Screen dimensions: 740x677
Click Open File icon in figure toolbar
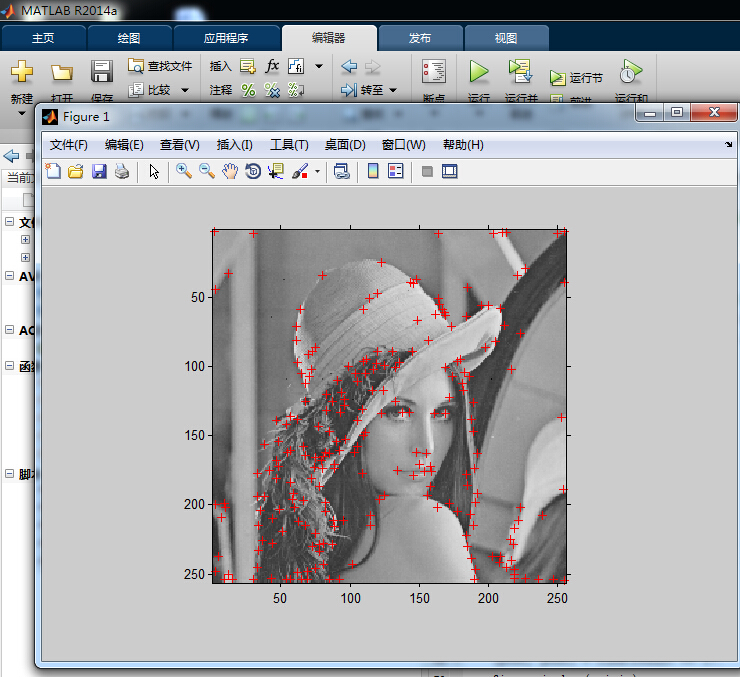[x=76, y=171]
